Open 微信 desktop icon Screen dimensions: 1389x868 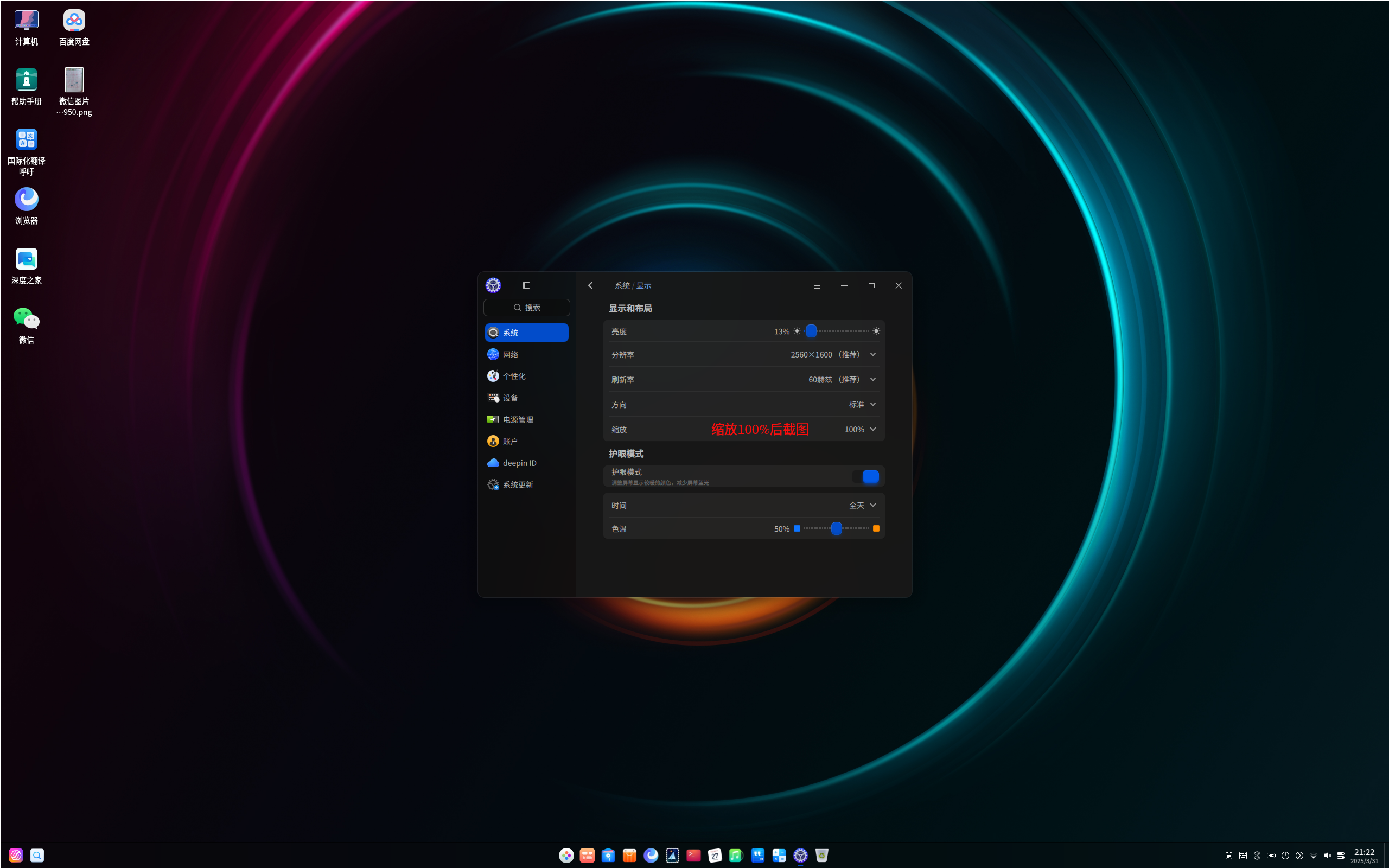click(27, 326)
